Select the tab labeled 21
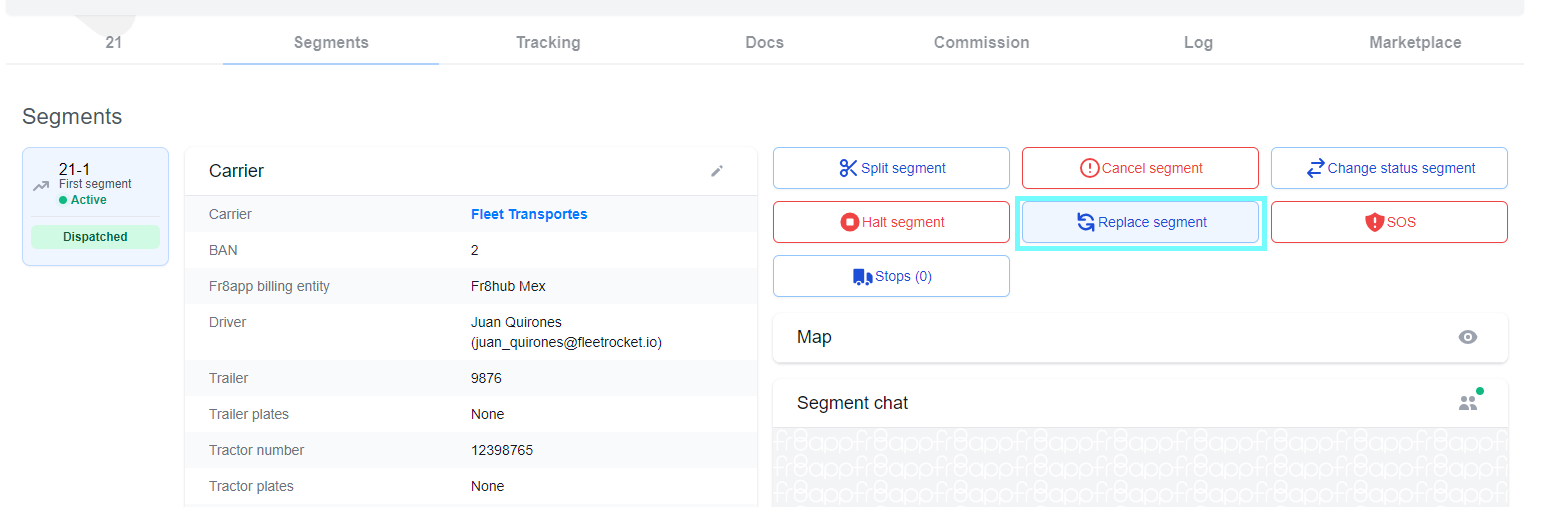The height and width of the screenshot is (507, 1557). 114,42
